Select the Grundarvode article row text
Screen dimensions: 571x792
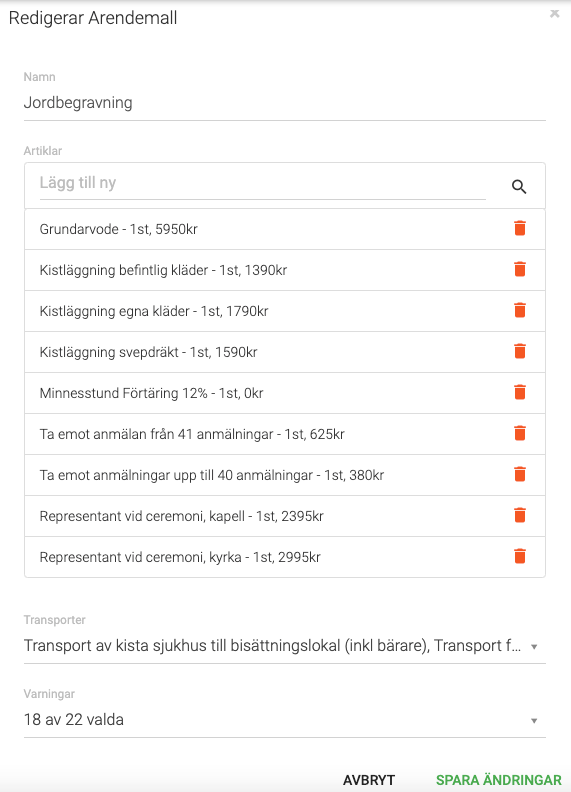pos(118,229)
